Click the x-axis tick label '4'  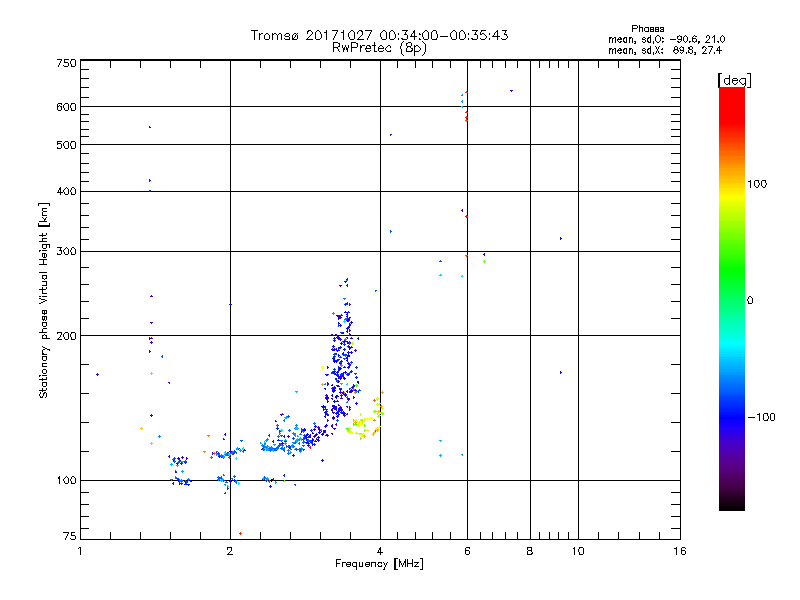[x=380, y=551]
